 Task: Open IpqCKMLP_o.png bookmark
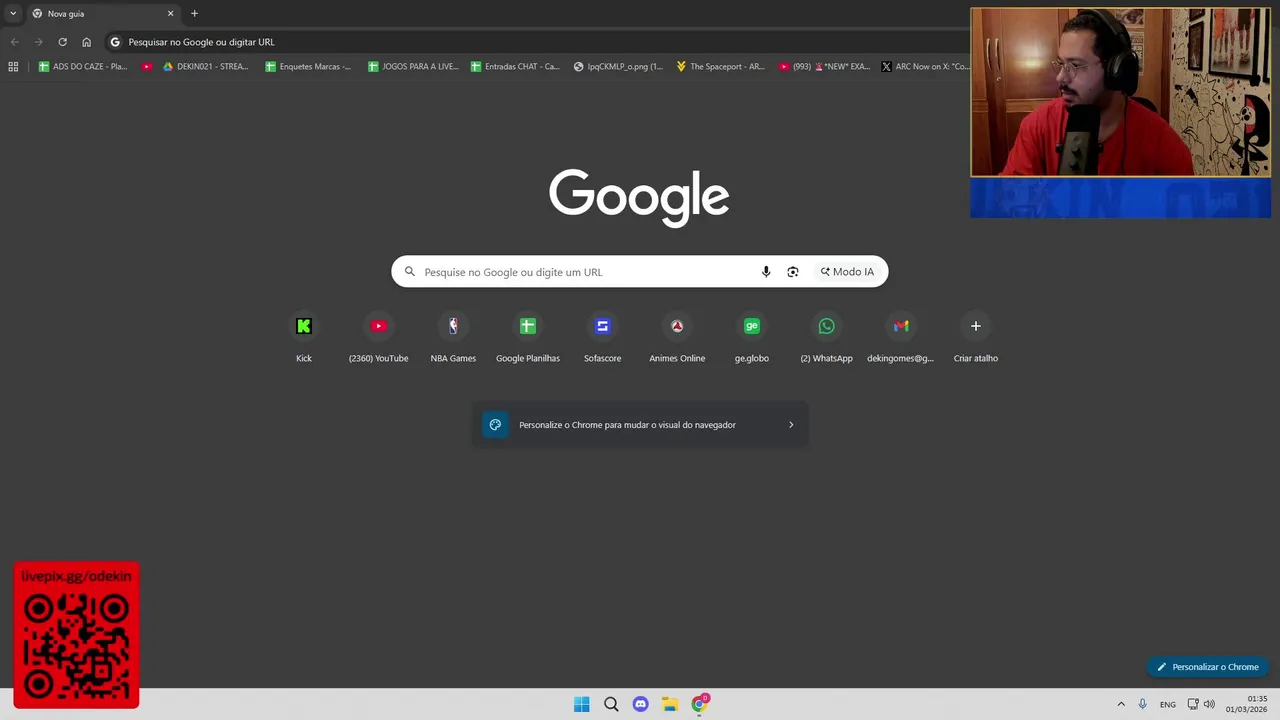(x=618, y=67)
